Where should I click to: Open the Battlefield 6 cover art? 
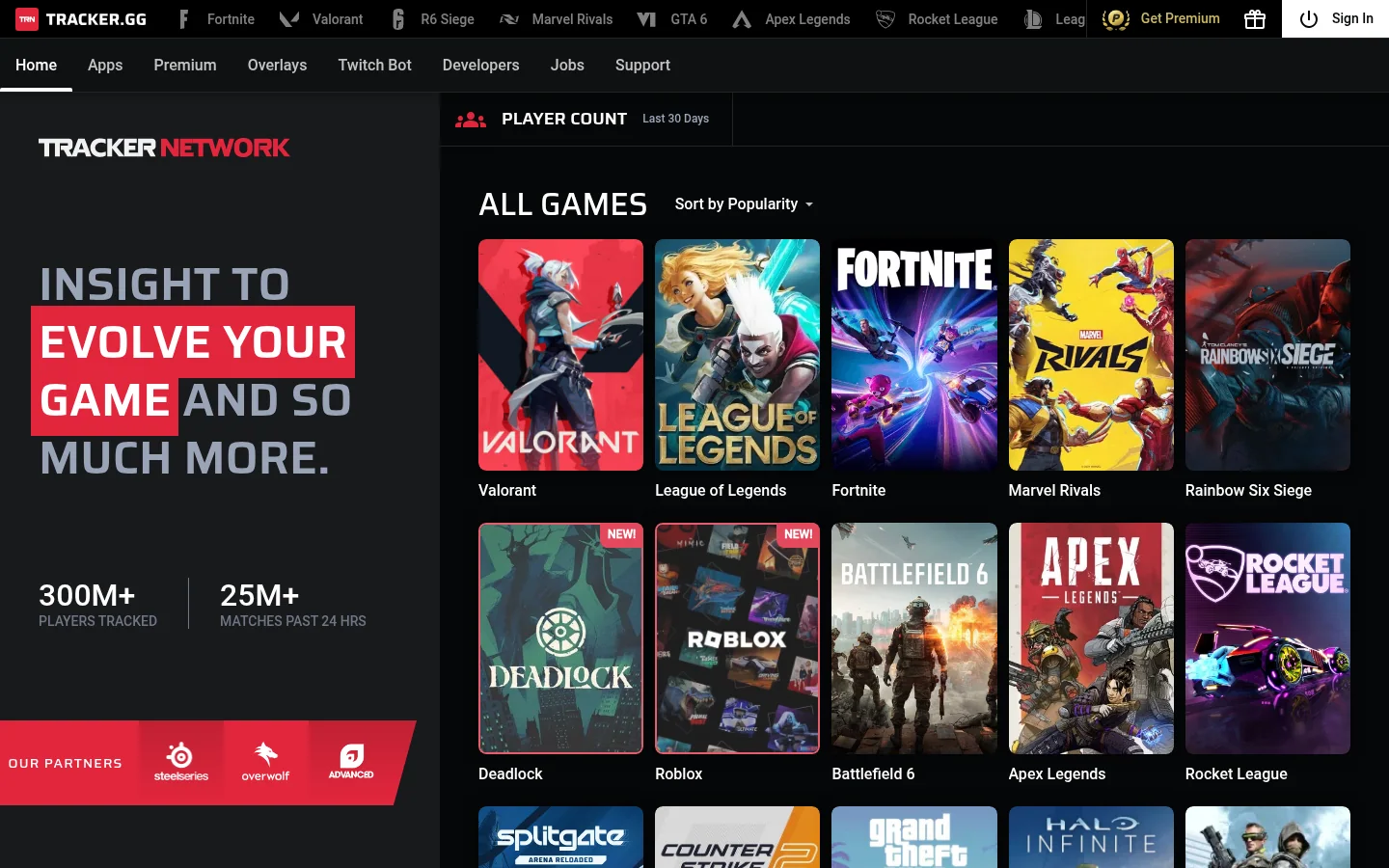point(914,638)
